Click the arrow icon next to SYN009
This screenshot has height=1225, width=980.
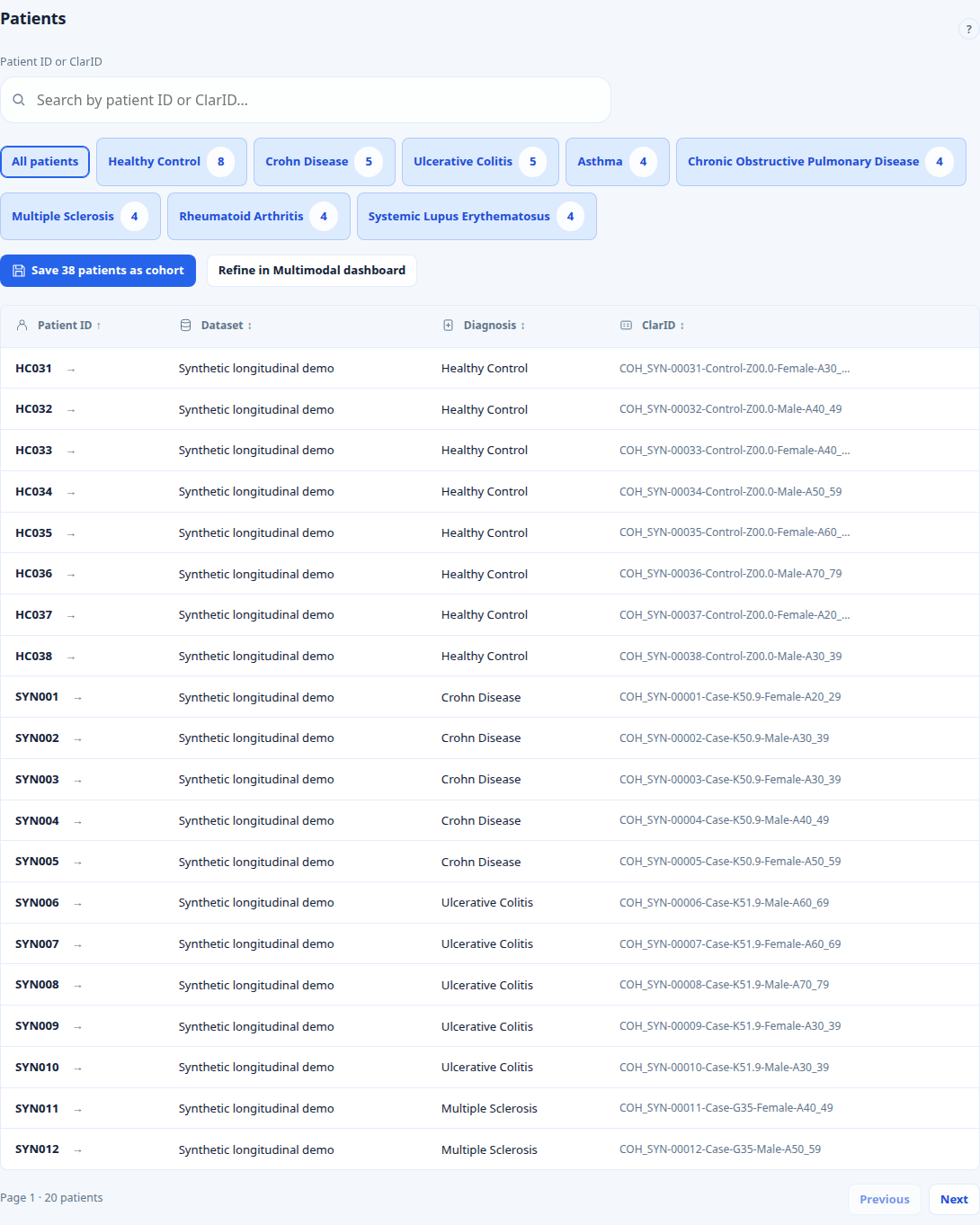[x=78, y=1027]
